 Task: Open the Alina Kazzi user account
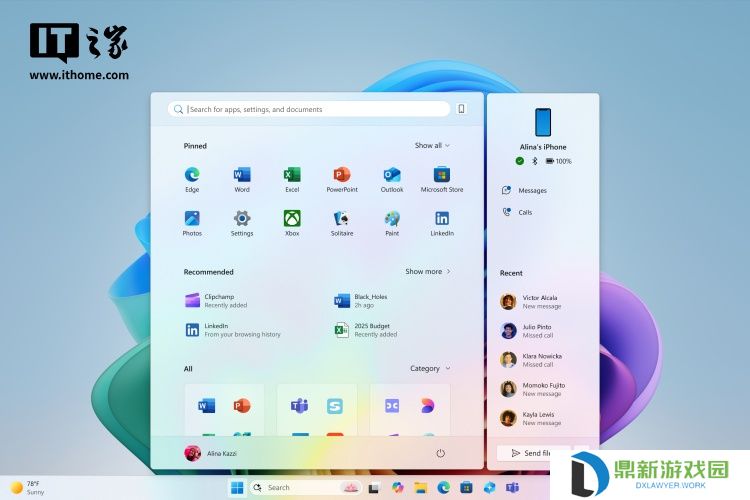coord(210,453)
